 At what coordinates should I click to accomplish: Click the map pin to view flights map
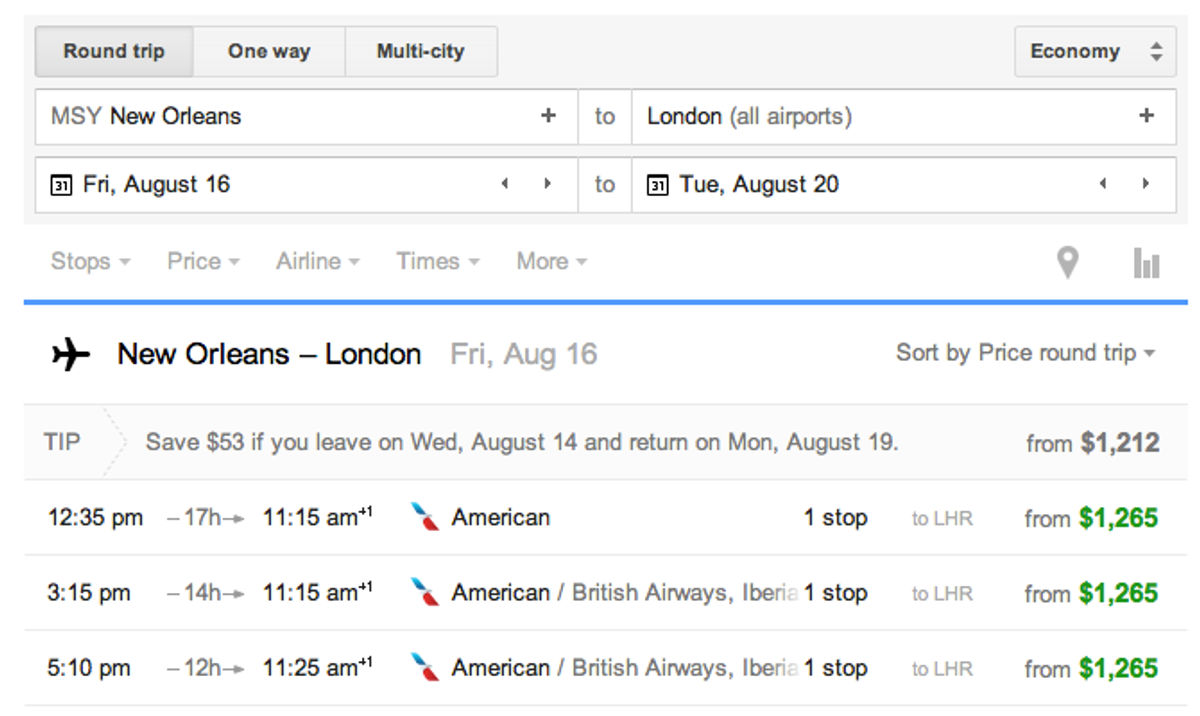tap(1068, 260)
